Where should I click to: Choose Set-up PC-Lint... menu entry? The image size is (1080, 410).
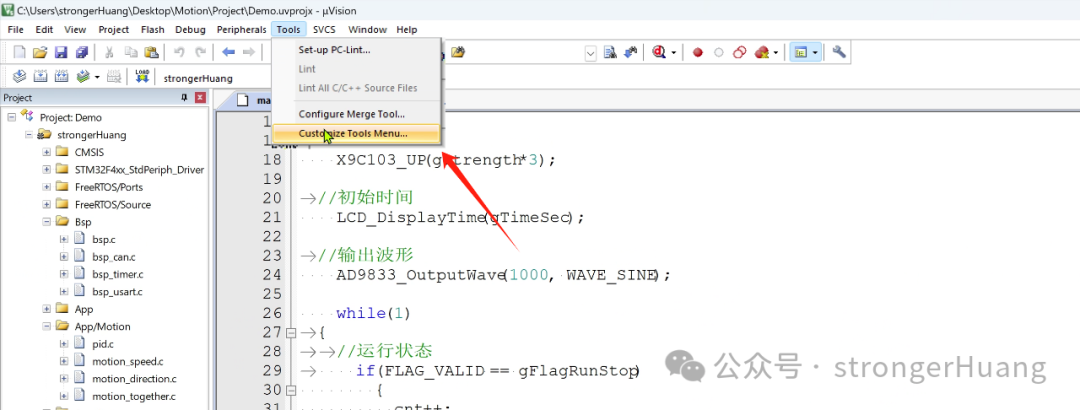click(356, 50)
